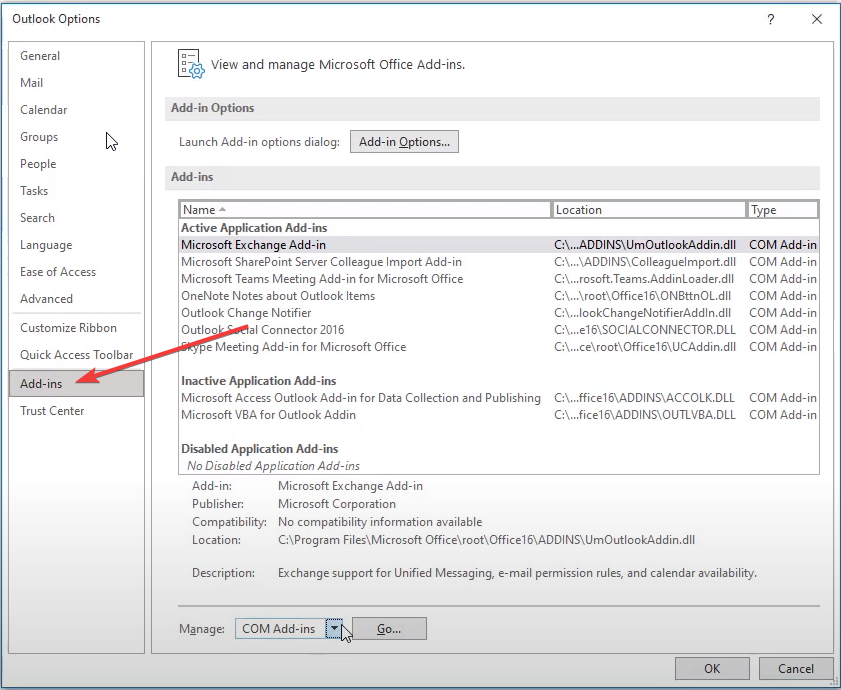841x690 pixels.
Task: Click the Exchange support description text
Action: point(517,574)
